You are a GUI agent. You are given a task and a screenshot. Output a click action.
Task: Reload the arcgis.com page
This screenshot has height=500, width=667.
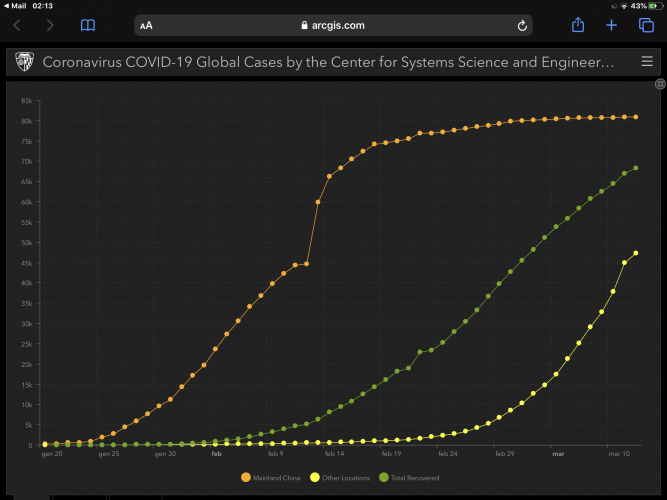click(x=521, y=25)
